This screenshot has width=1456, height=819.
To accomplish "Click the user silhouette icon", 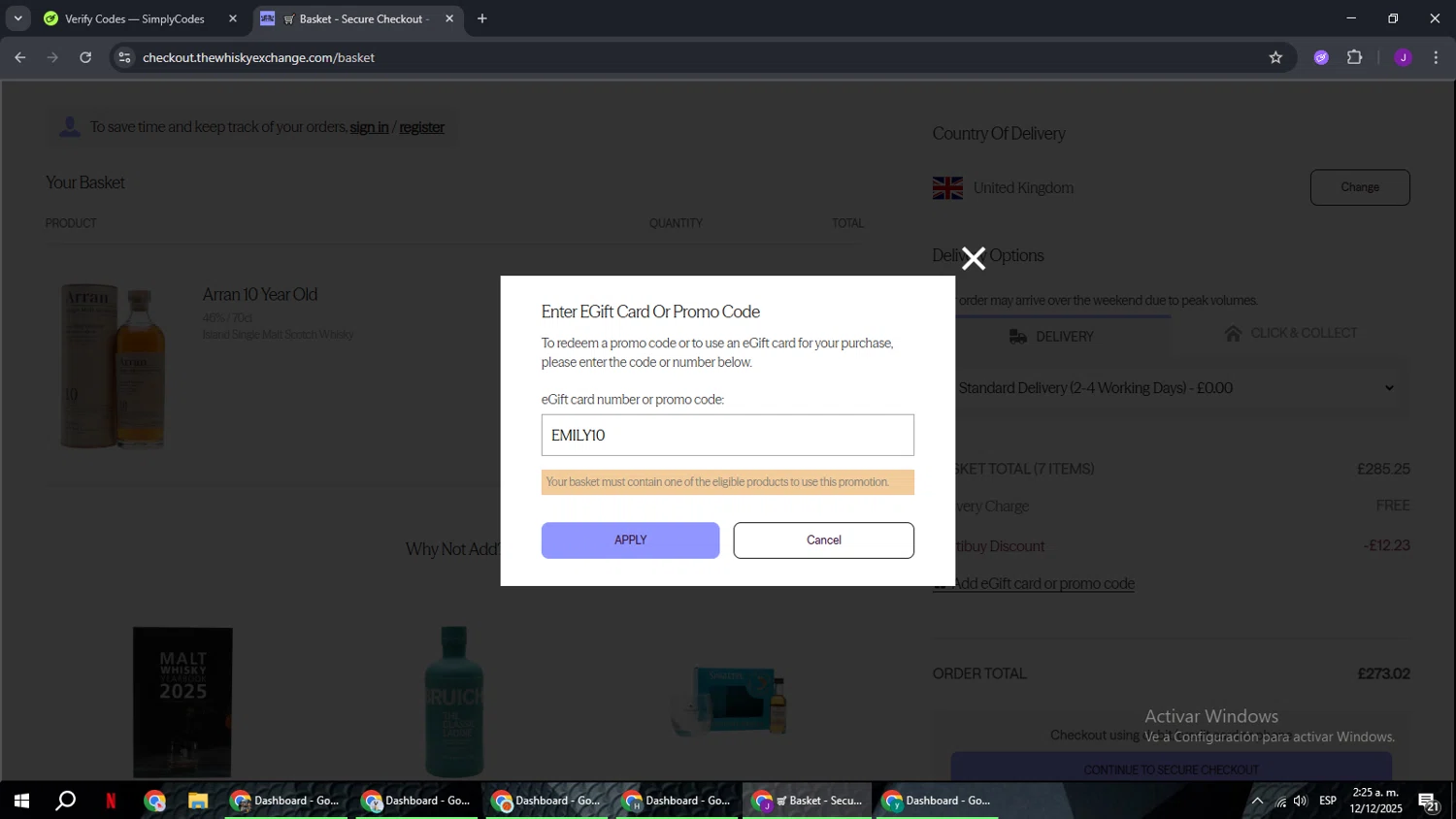I will (70, 127).
